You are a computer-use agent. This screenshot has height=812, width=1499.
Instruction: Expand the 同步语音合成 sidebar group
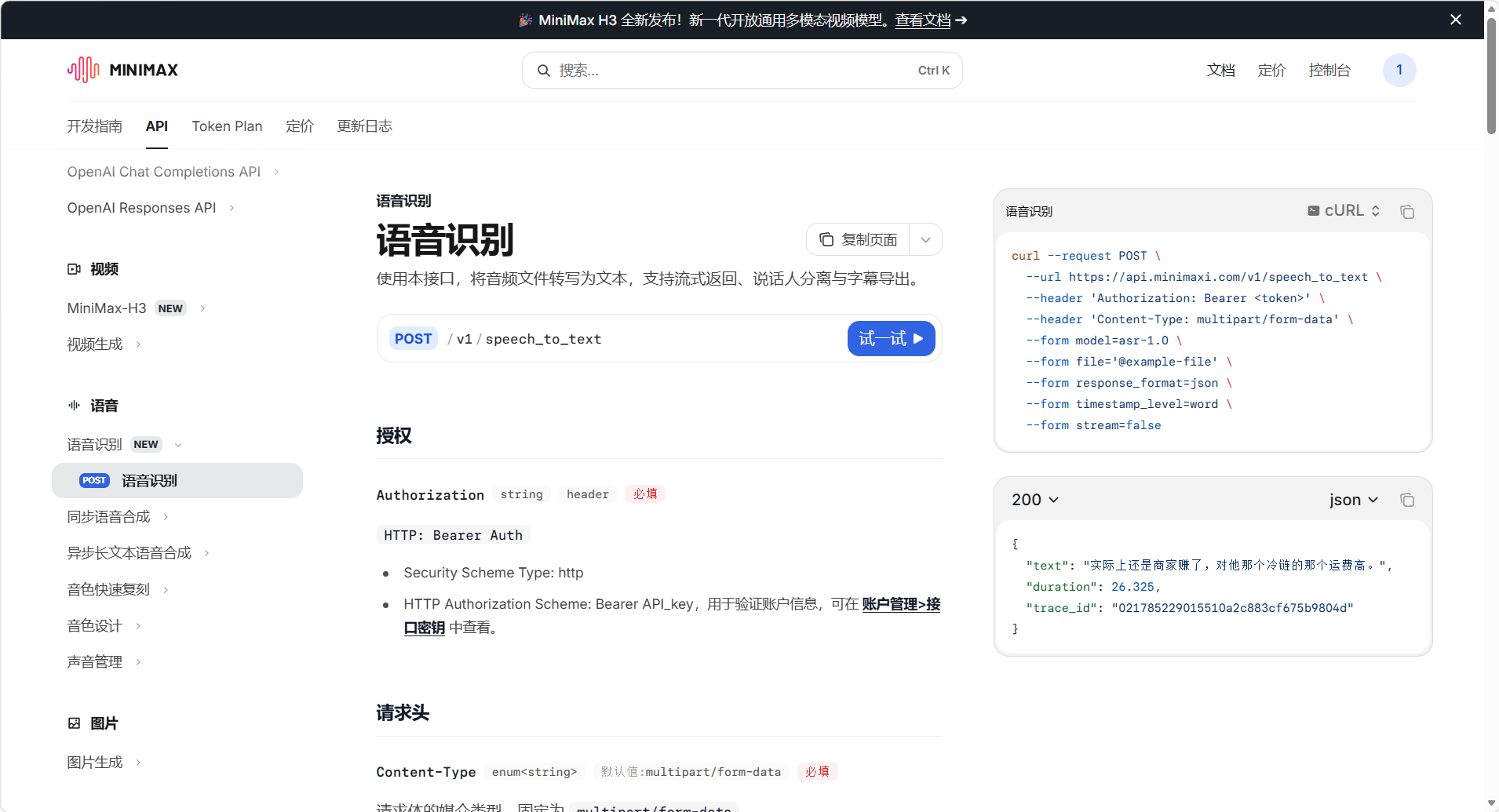point(166,517)
